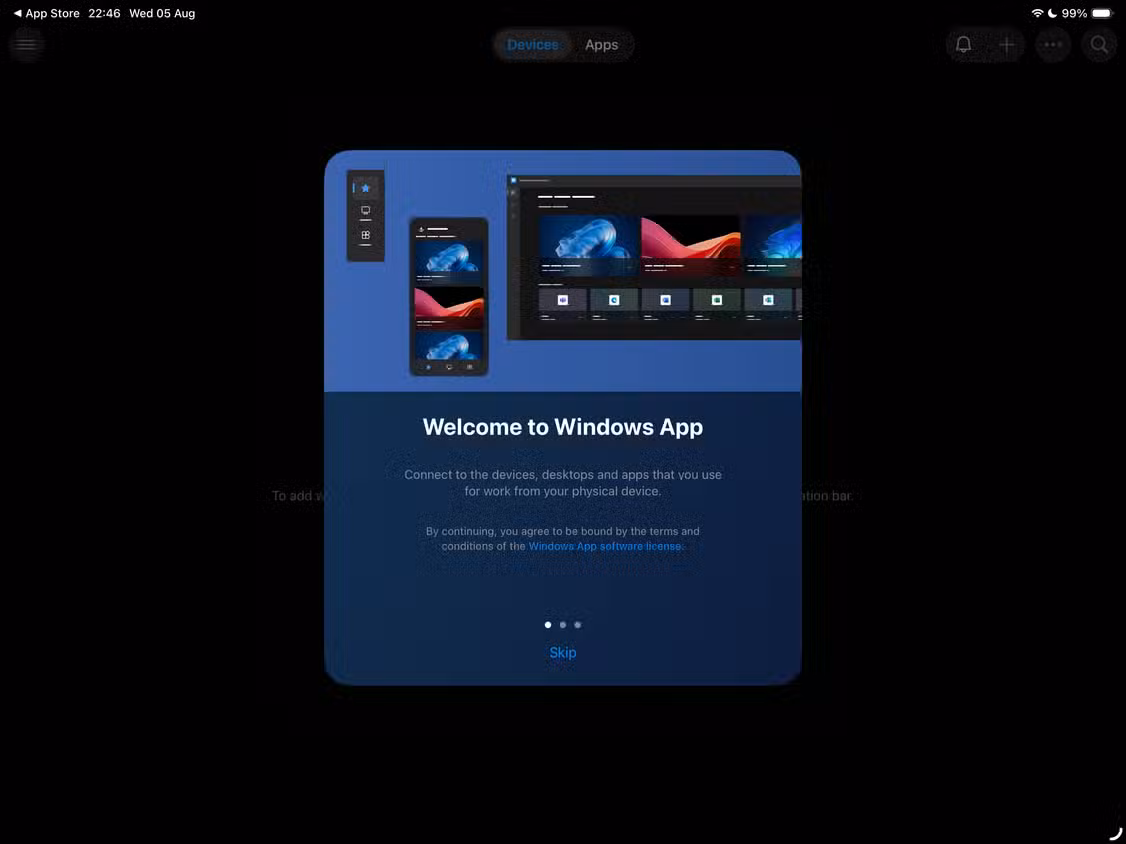Switch to the Devices tab
The height and width of the screenshot is (844, 1126).
[532, 45]
